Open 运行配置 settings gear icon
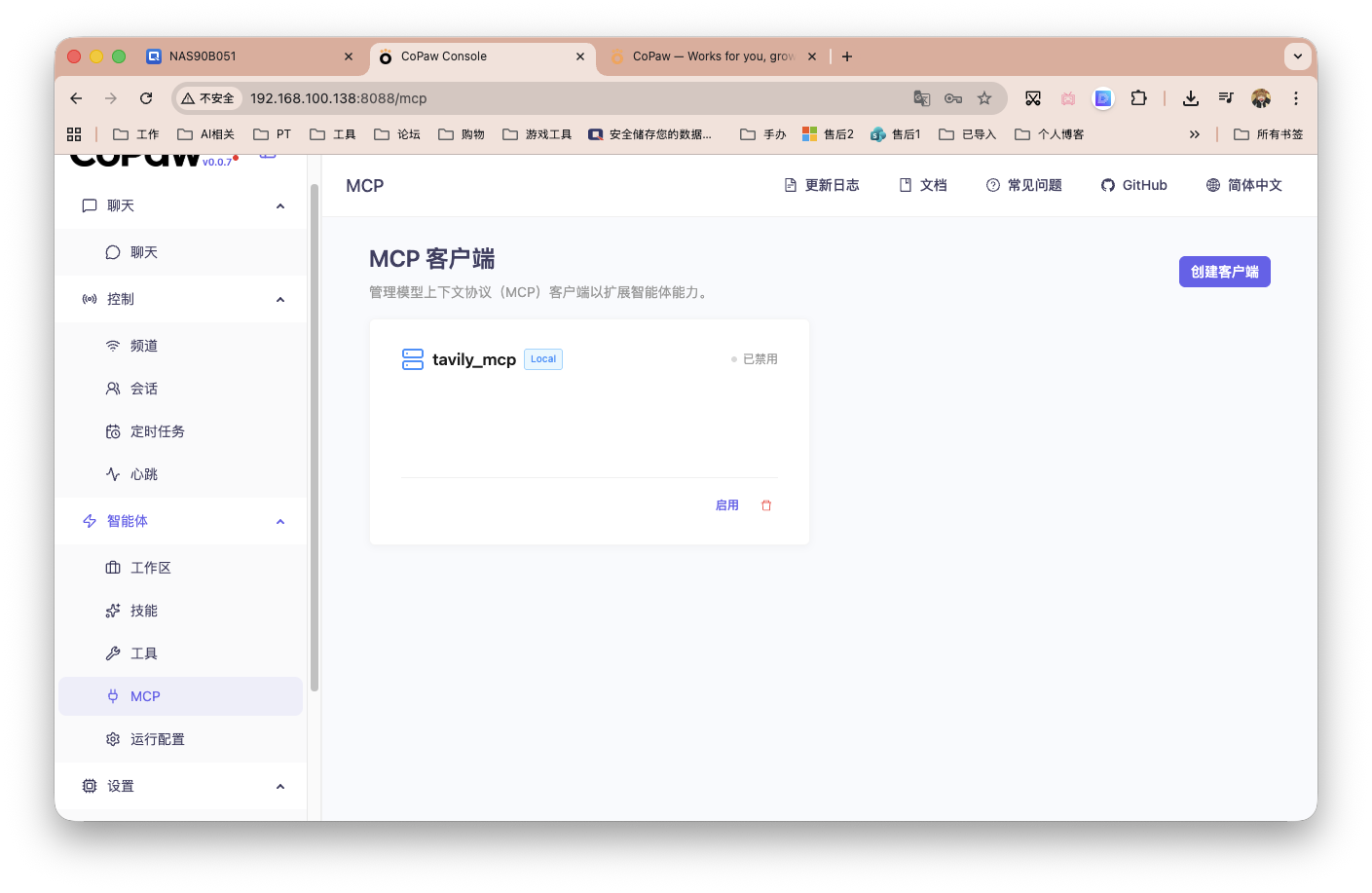Image resolution: width=1372 pixels, height=893 pixels. pos(111,738)
